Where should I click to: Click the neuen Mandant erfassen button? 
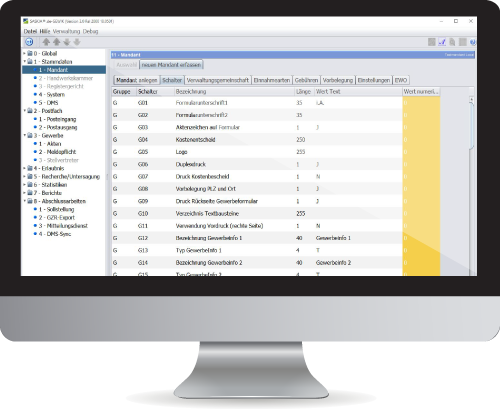pos(171,65)
